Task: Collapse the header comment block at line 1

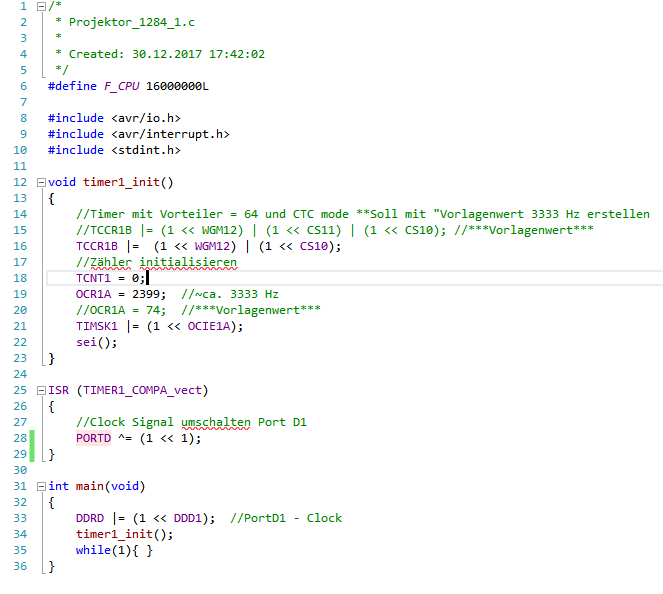Action: (41, 6)
